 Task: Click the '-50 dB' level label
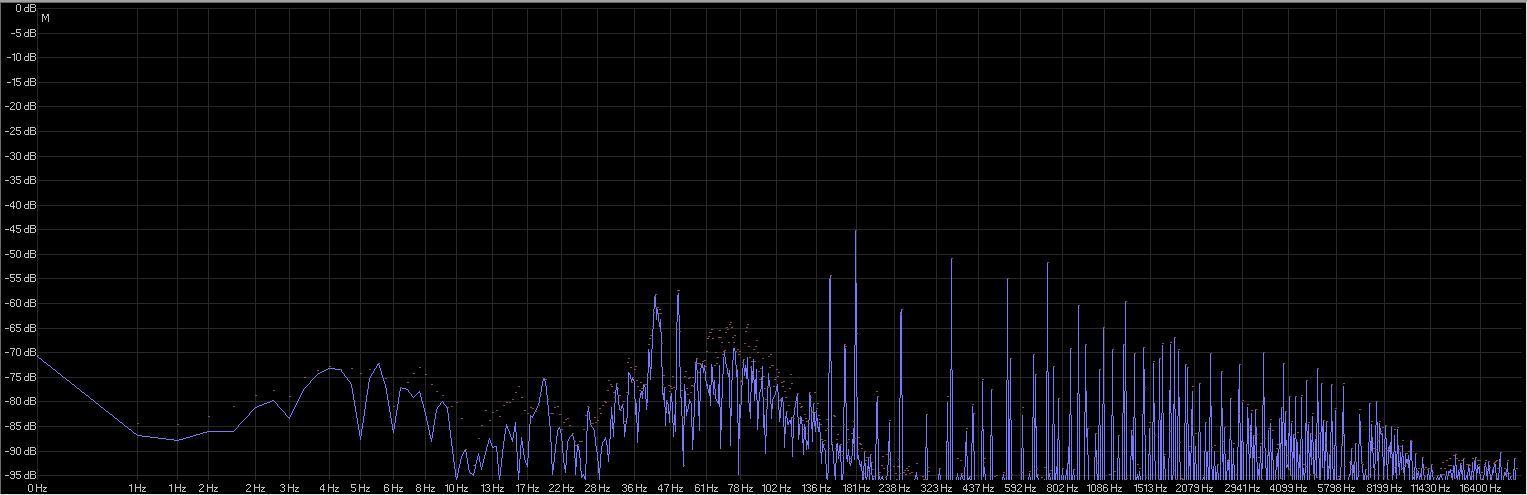click(21, 254)
